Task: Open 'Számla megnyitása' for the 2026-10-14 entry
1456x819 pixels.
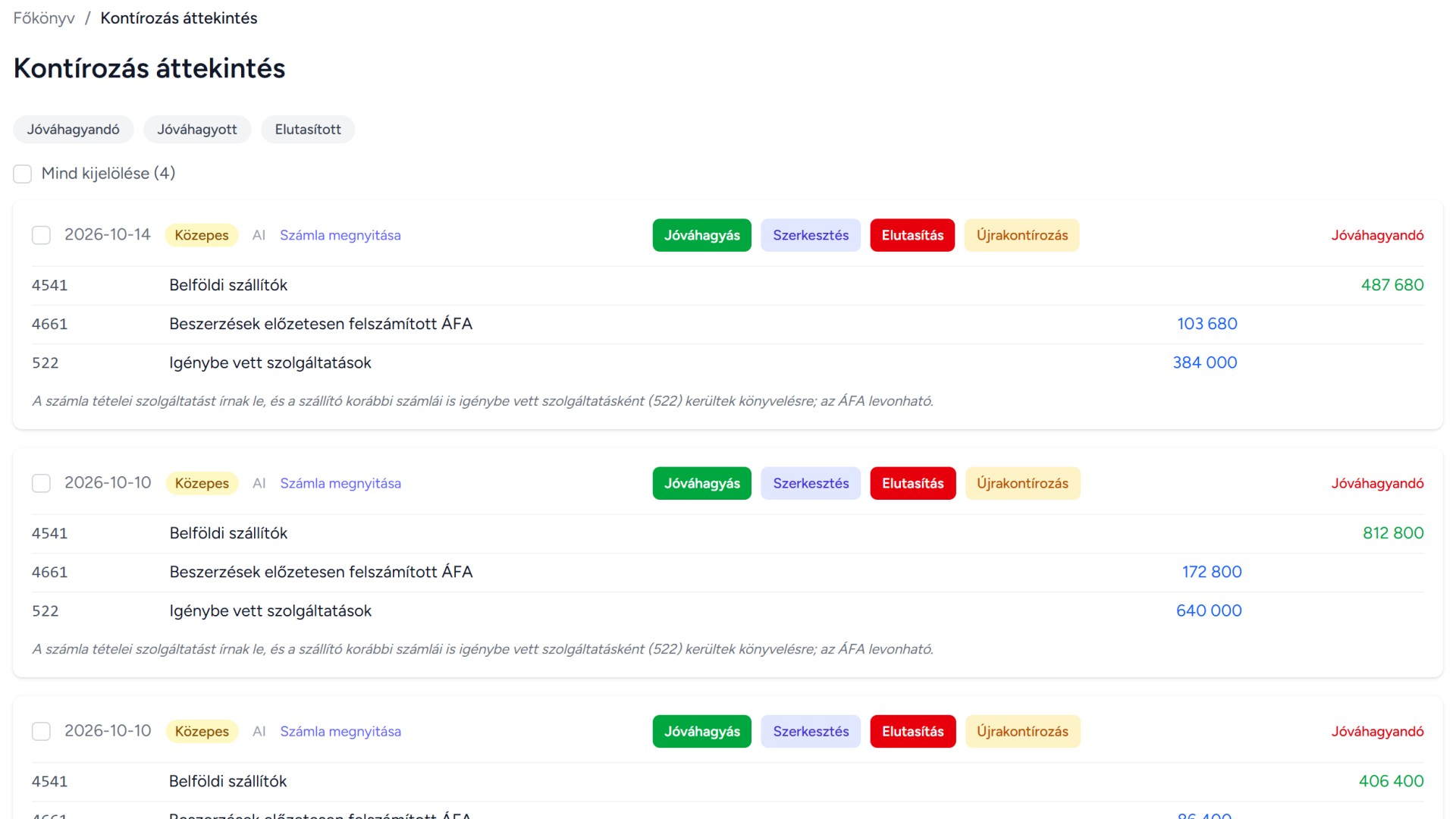Action: tap(340, 235)
